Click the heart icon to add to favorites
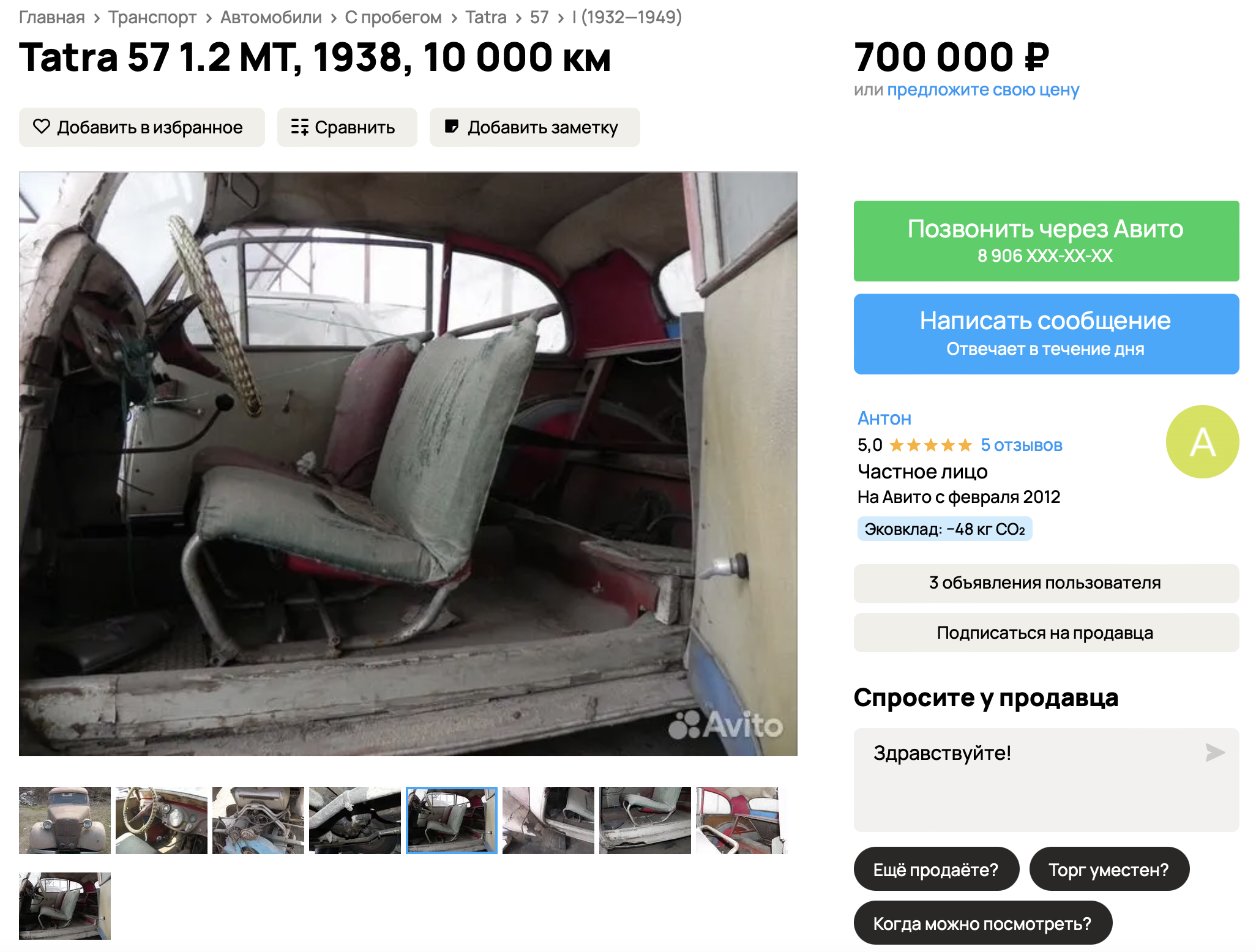Viewport: 1256px width, 952px height. tap(42, 127)
